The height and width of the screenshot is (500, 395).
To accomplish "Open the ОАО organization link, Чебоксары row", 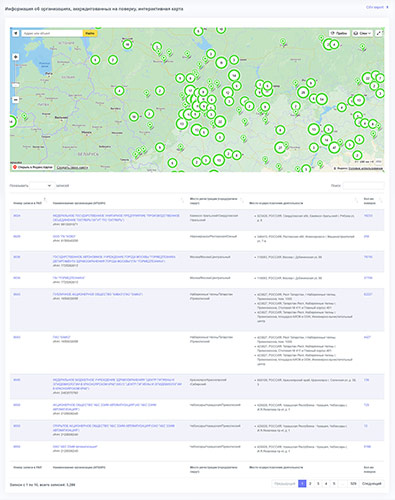I will [113, 428].
